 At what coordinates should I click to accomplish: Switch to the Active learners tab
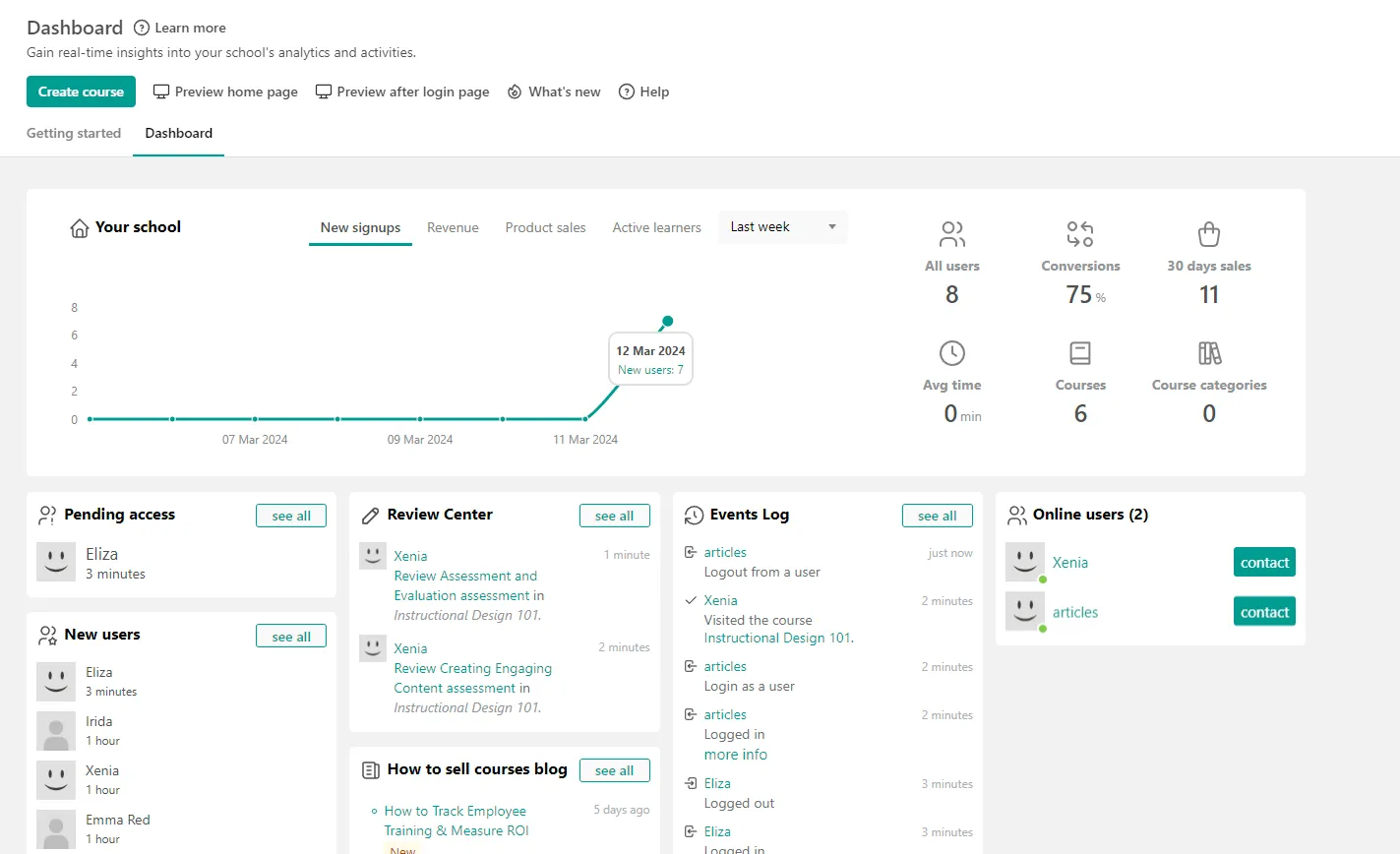[x=656, y=227]
